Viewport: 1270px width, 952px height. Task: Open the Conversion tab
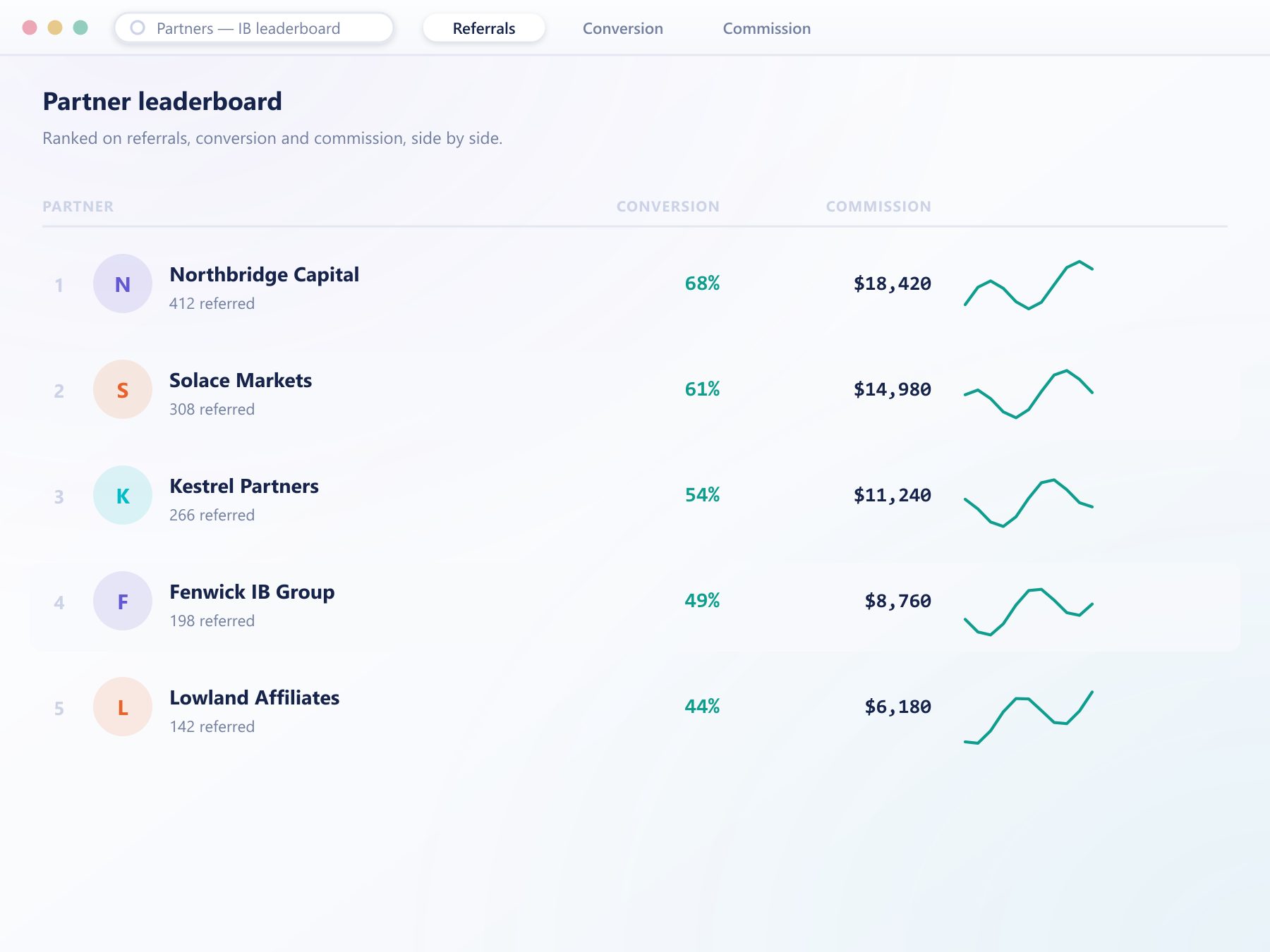tap(623, 28)
